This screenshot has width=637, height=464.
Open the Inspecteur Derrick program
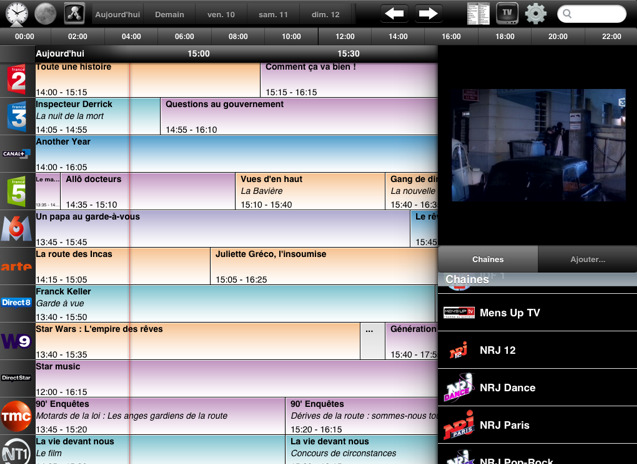point(98,117)
